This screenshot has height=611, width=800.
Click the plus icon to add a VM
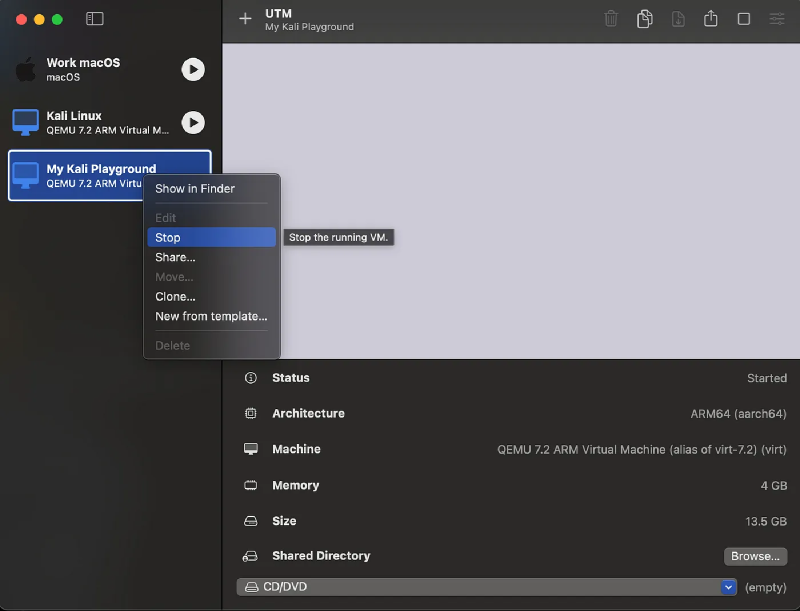pos(245,19)
